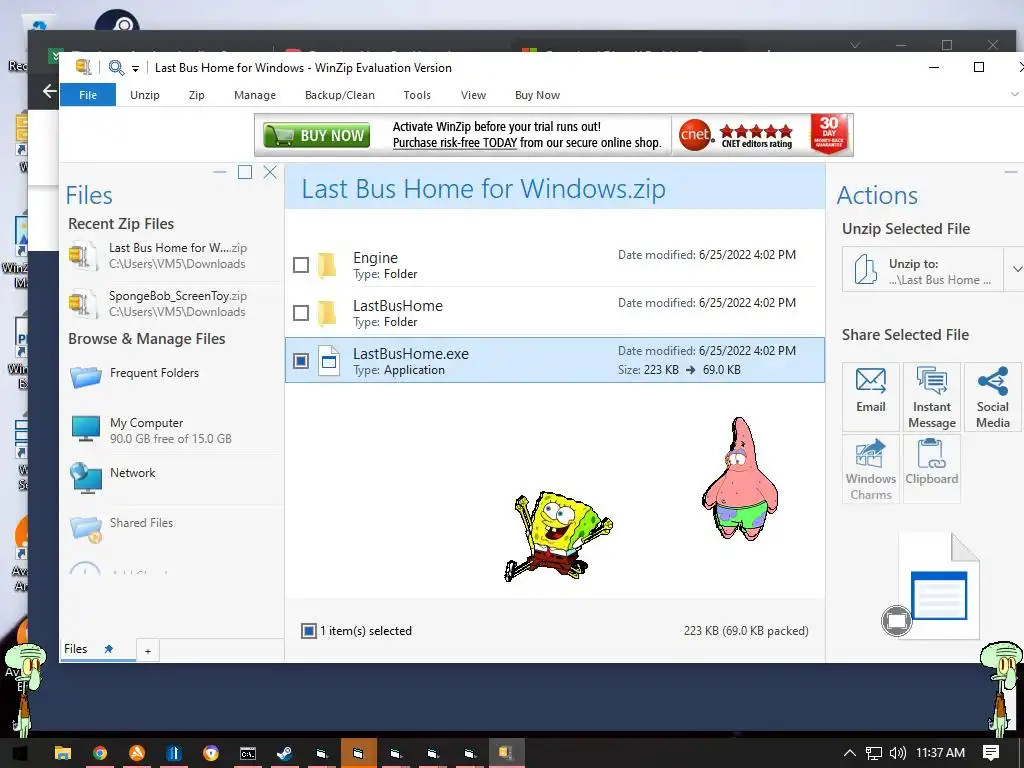This screenshot has width=1024, height=768.
Task: Click the Patrick screen toy character
Action: point(740,479)
